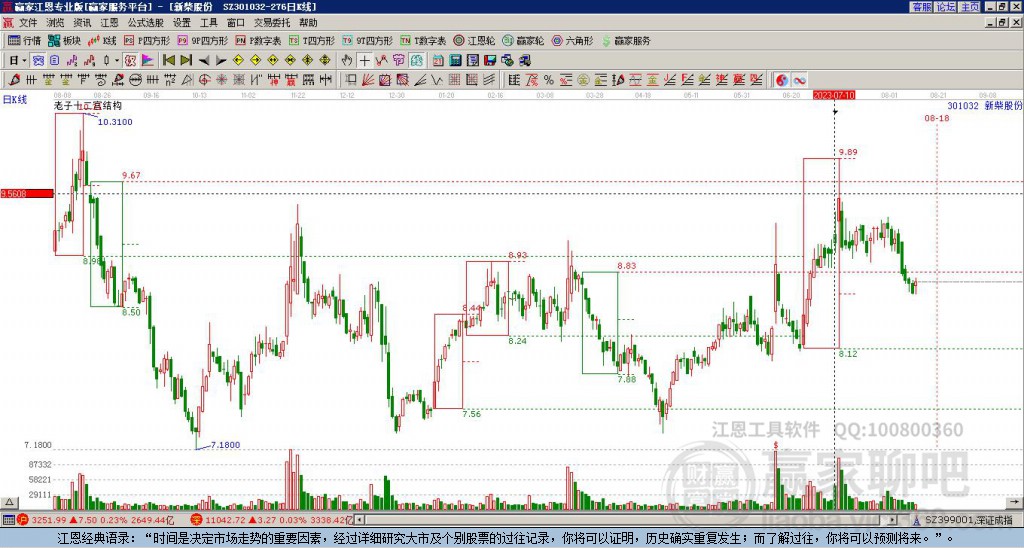Open the 交易委托 menu
Viewport: 1024px width, 548px height.
pyautogui.click(x=272, y=23)
